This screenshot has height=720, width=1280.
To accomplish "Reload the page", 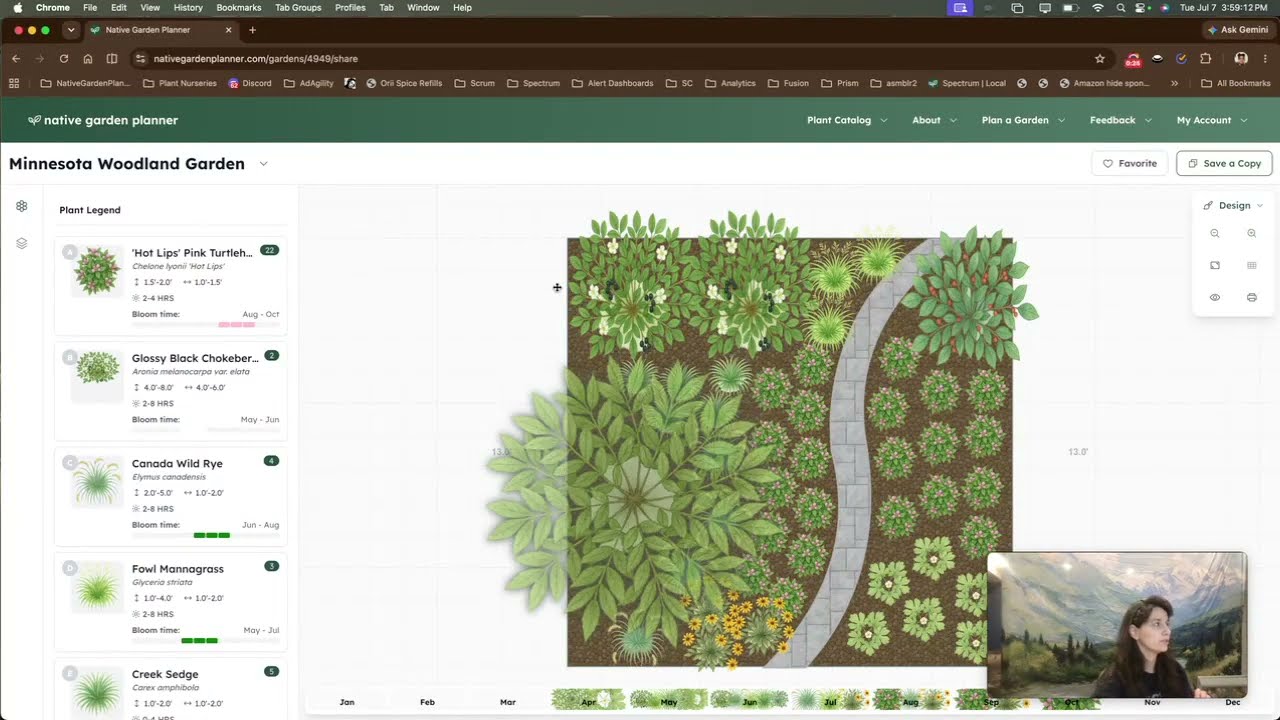I will [64, 59].
